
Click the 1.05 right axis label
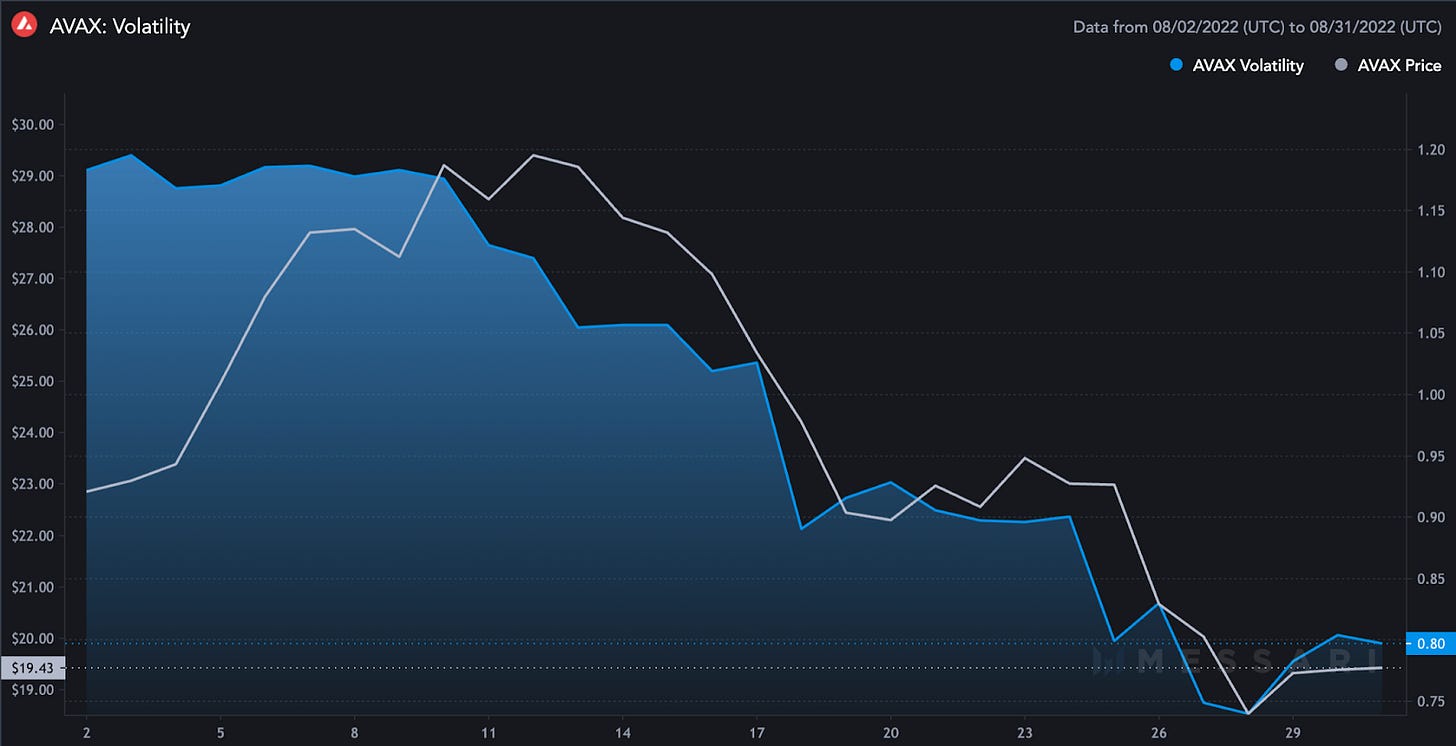(1430, 333)
